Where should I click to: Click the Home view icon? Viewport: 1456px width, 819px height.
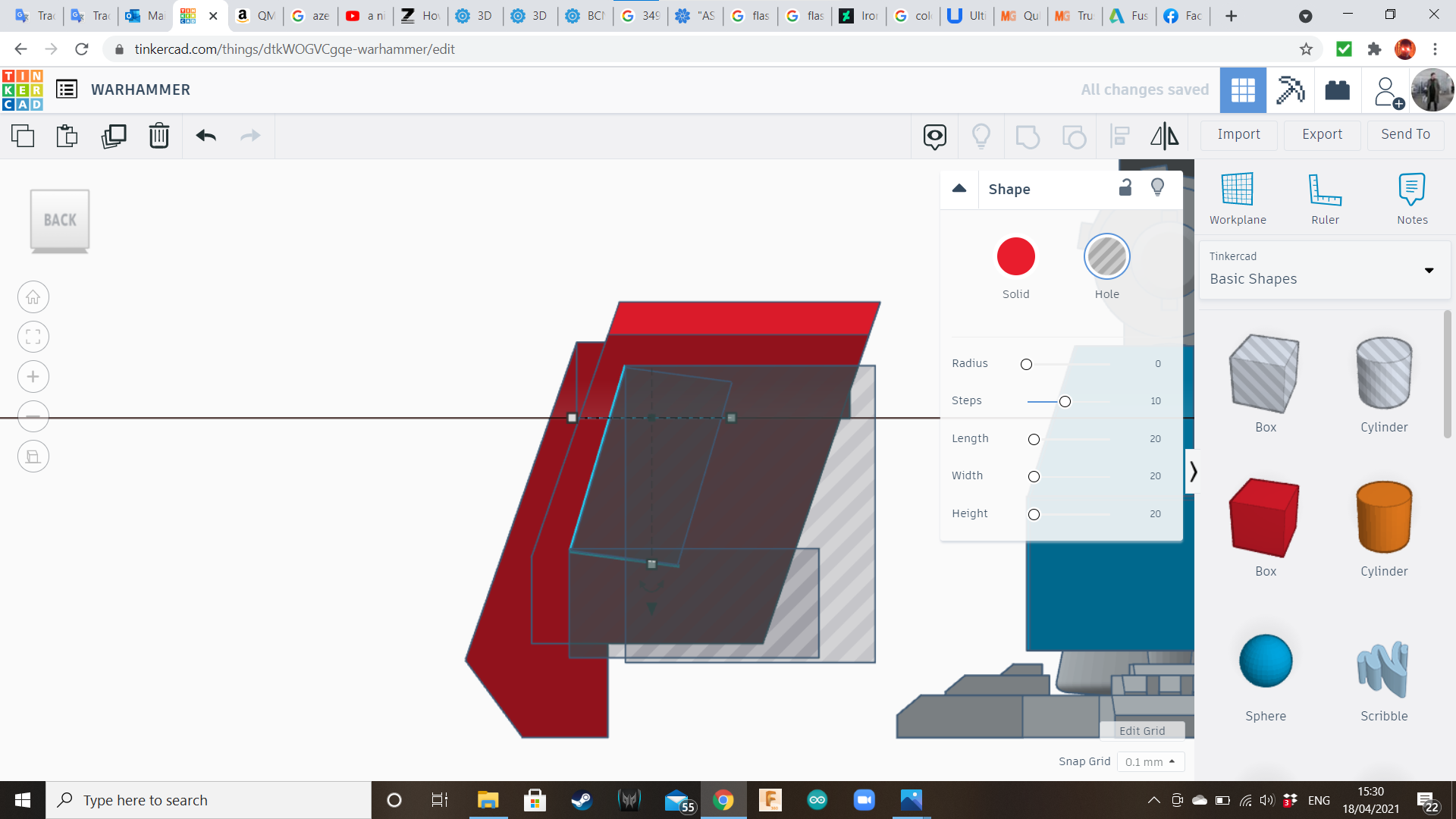[x=33, y=297]
